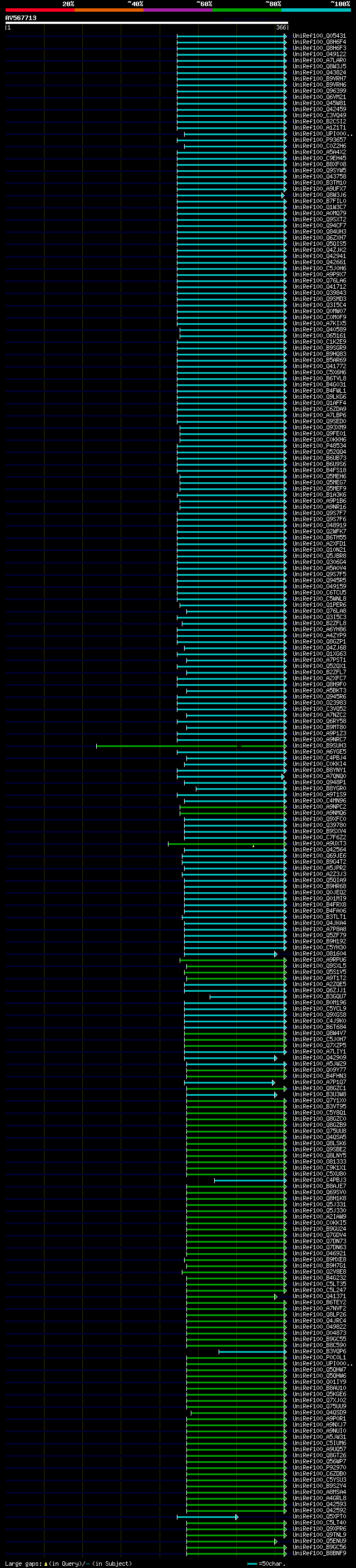Click label UniRef100_B4FRX8
356x1568 pixels.
point(319,904)
